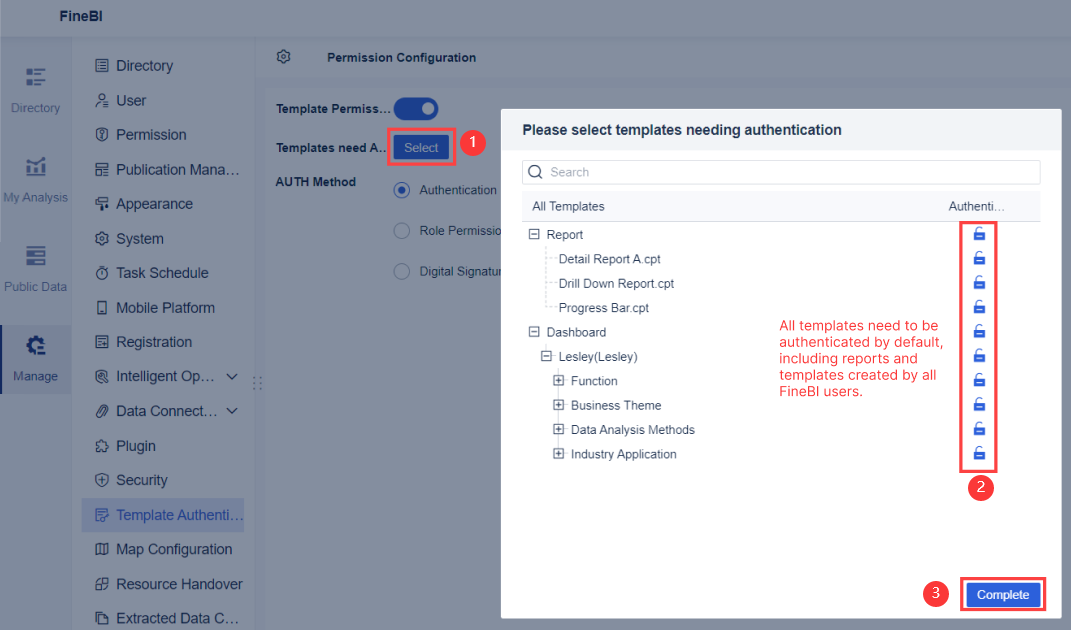Select the Manage section icon
Image resolution: width=1071 pixels, height=630 pixels.
click(35, 358)
